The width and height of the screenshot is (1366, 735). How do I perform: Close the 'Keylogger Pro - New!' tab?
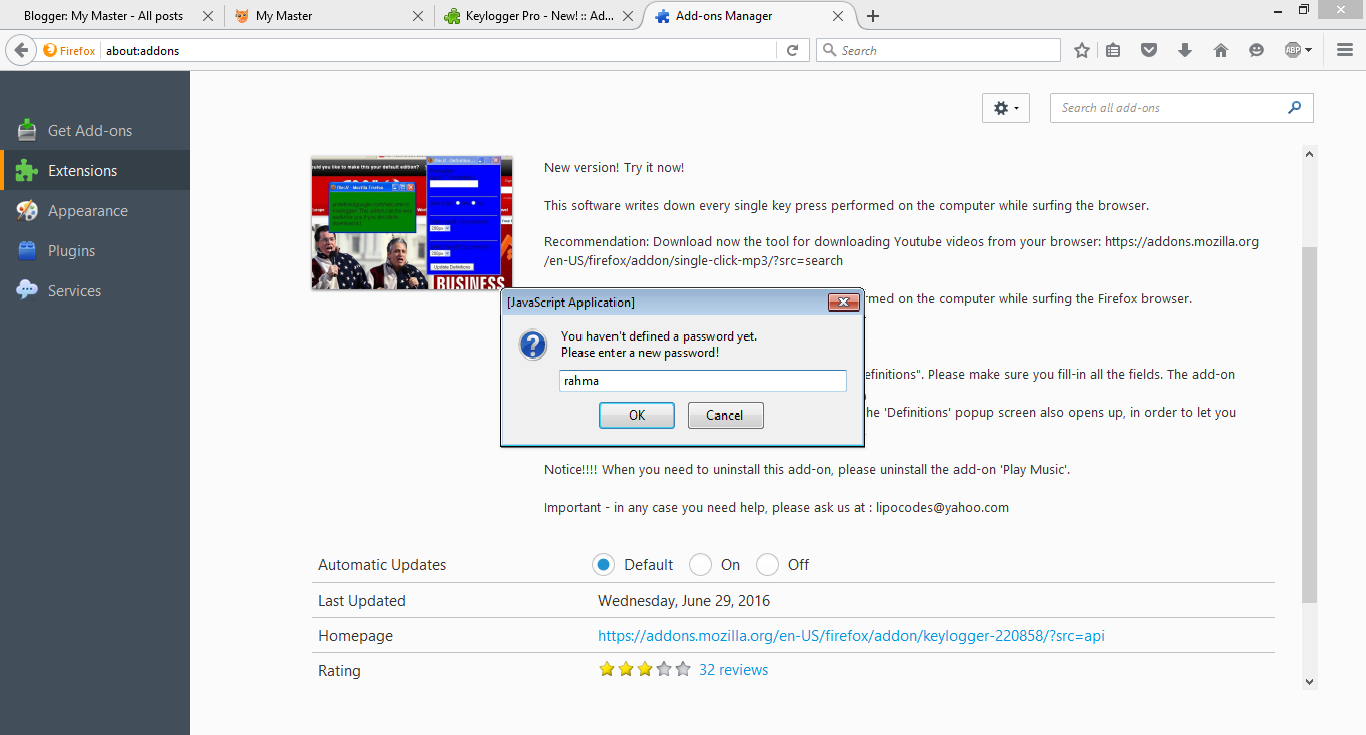tap(629, 16)
